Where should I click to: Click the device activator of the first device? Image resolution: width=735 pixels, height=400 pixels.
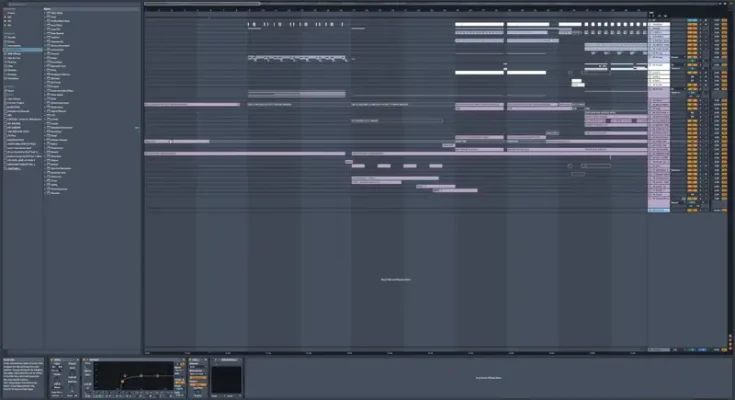(x=50, y=359)
